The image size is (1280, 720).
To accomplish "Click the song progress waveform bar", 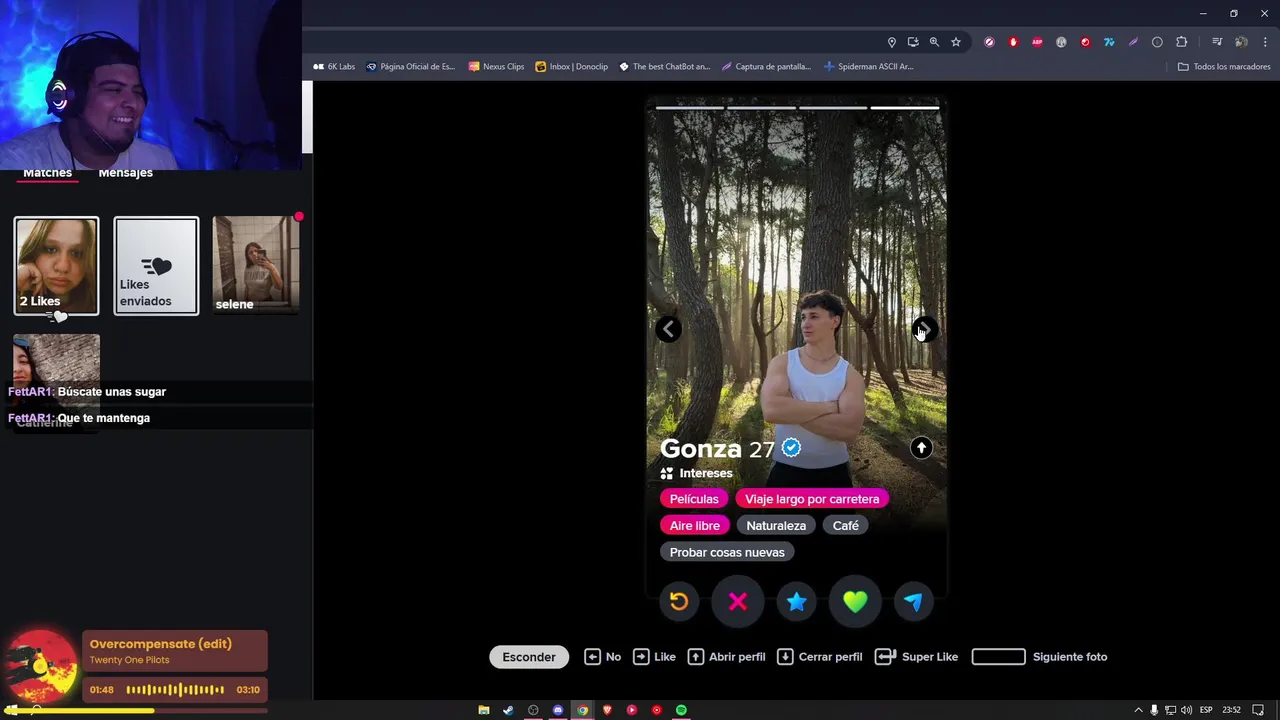I will point(175,690).
